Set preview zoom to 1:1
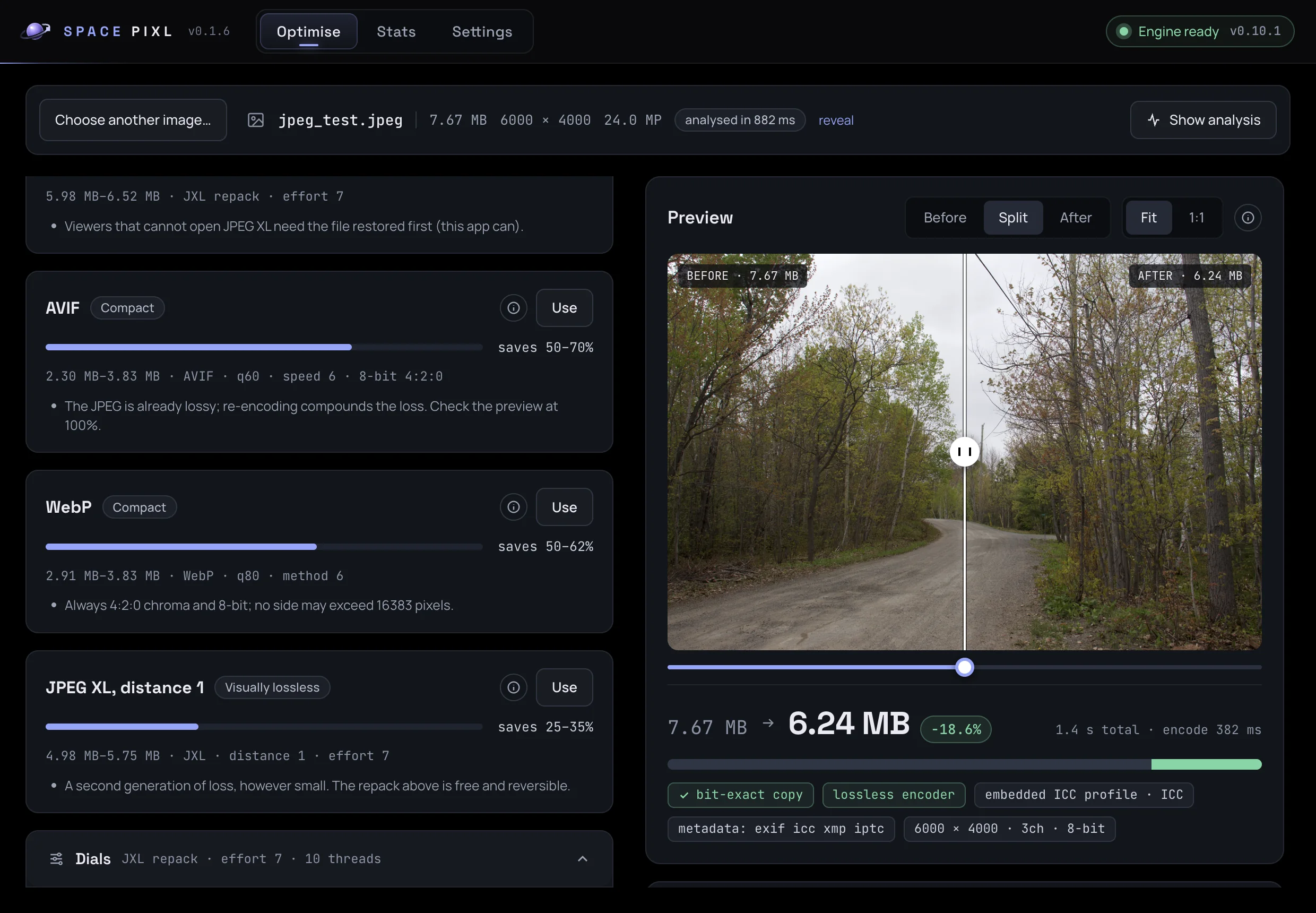 (x=1197, y=218)
